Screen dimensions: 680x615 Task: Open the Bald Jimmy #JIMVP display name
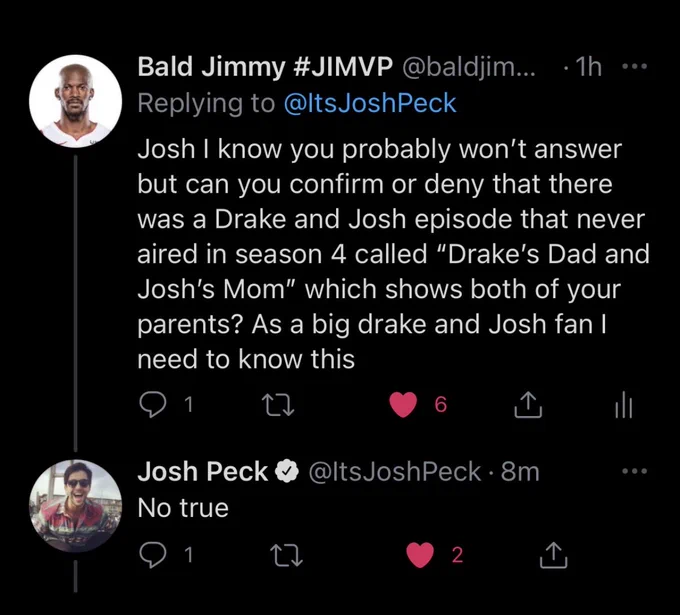265,67
